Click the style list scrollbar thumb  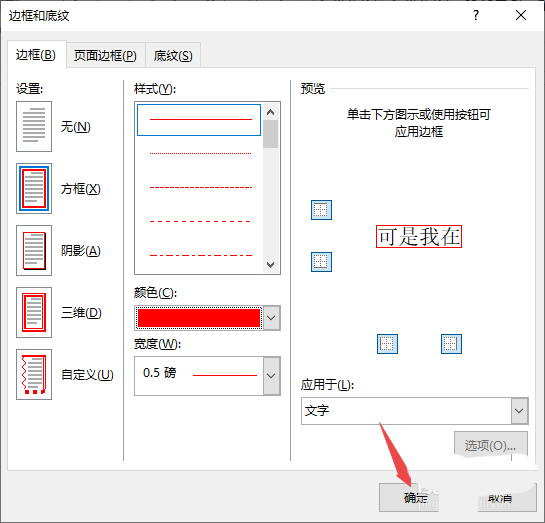[270, 134]
